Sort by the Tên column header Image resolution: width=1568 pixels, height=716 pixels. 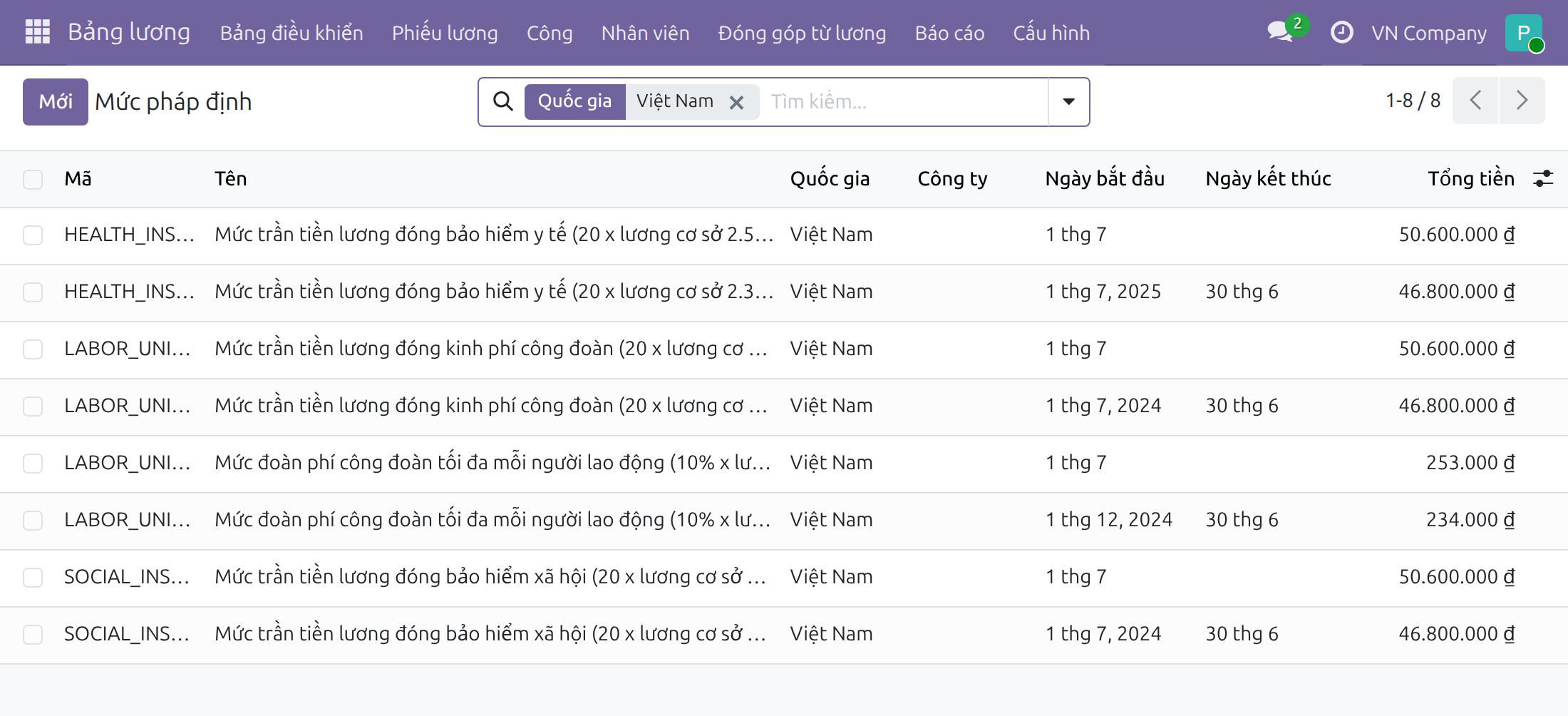(231, 178)
